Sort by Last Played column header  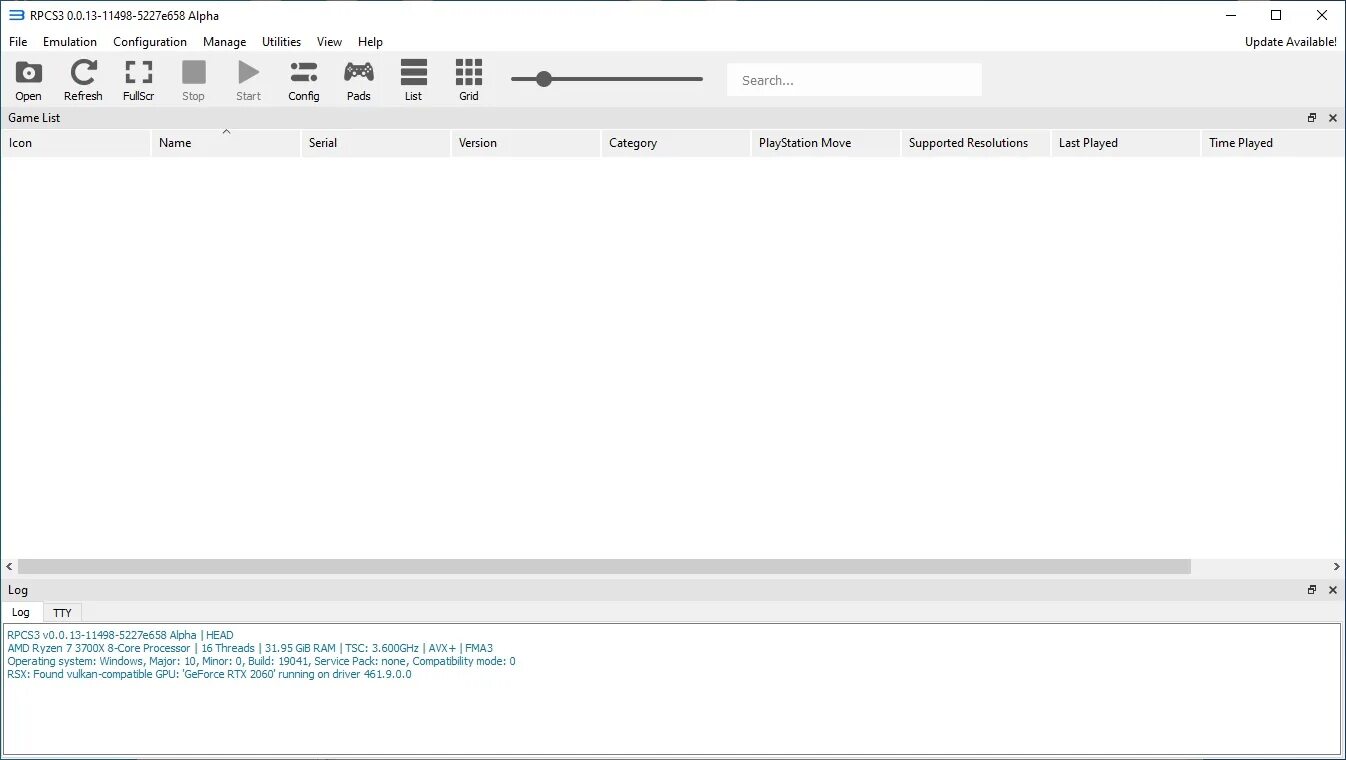point(1126,143)
